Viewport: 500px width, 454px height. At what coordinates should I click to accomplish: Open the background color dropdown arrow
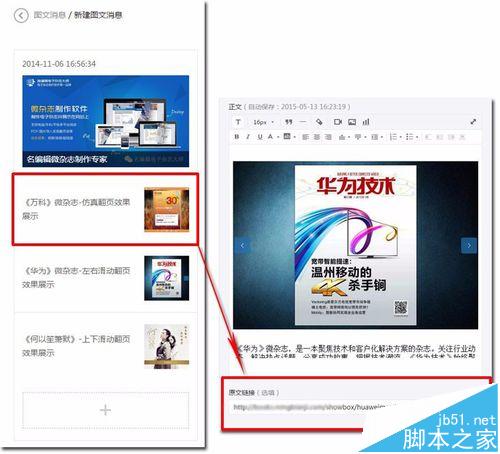[x=295, y=137]
